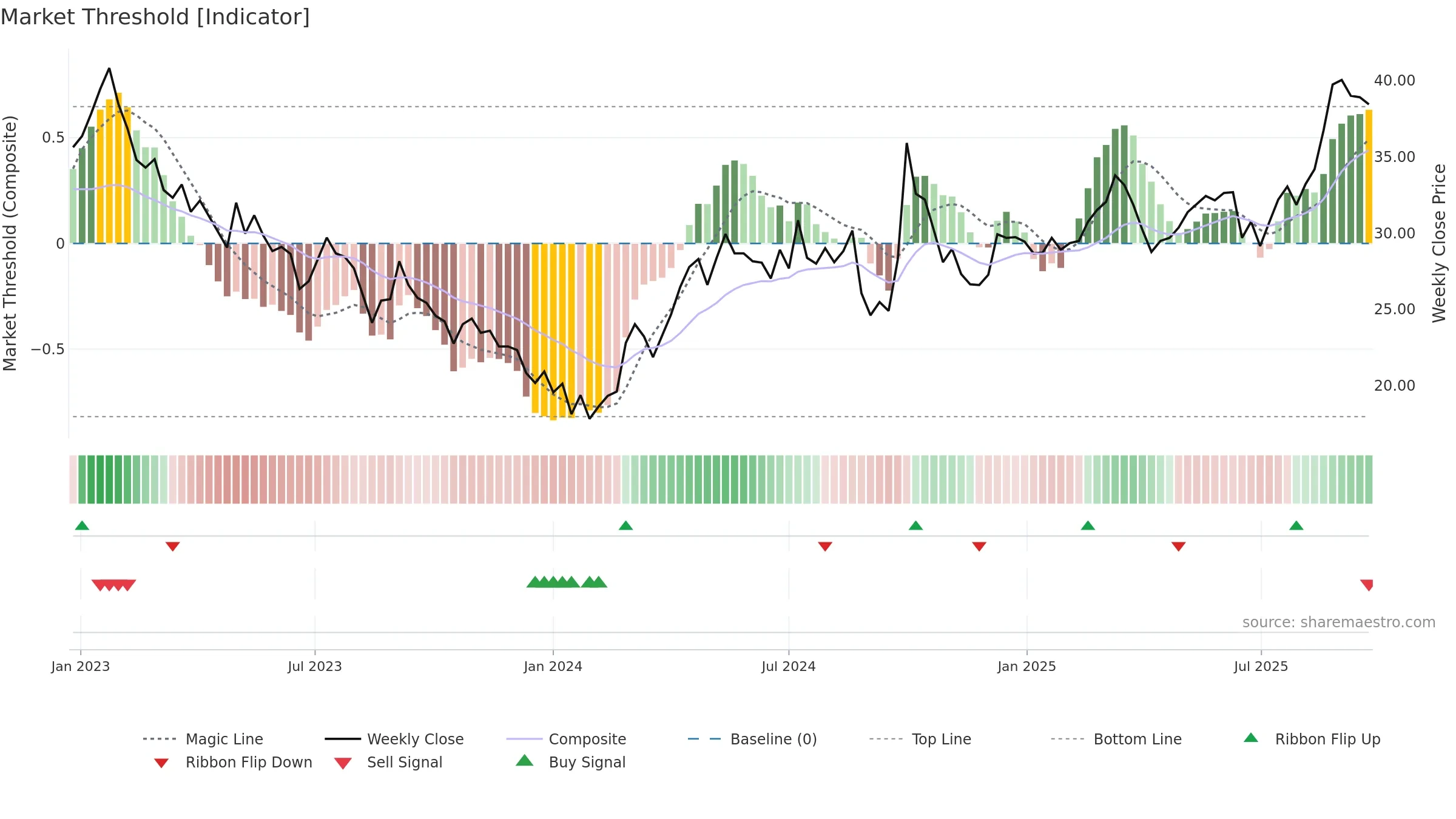The width and height of the screenshot is (1456, 819).
Task: Click the ribbon flip up marker near October 2024
Action: [916, 525]
